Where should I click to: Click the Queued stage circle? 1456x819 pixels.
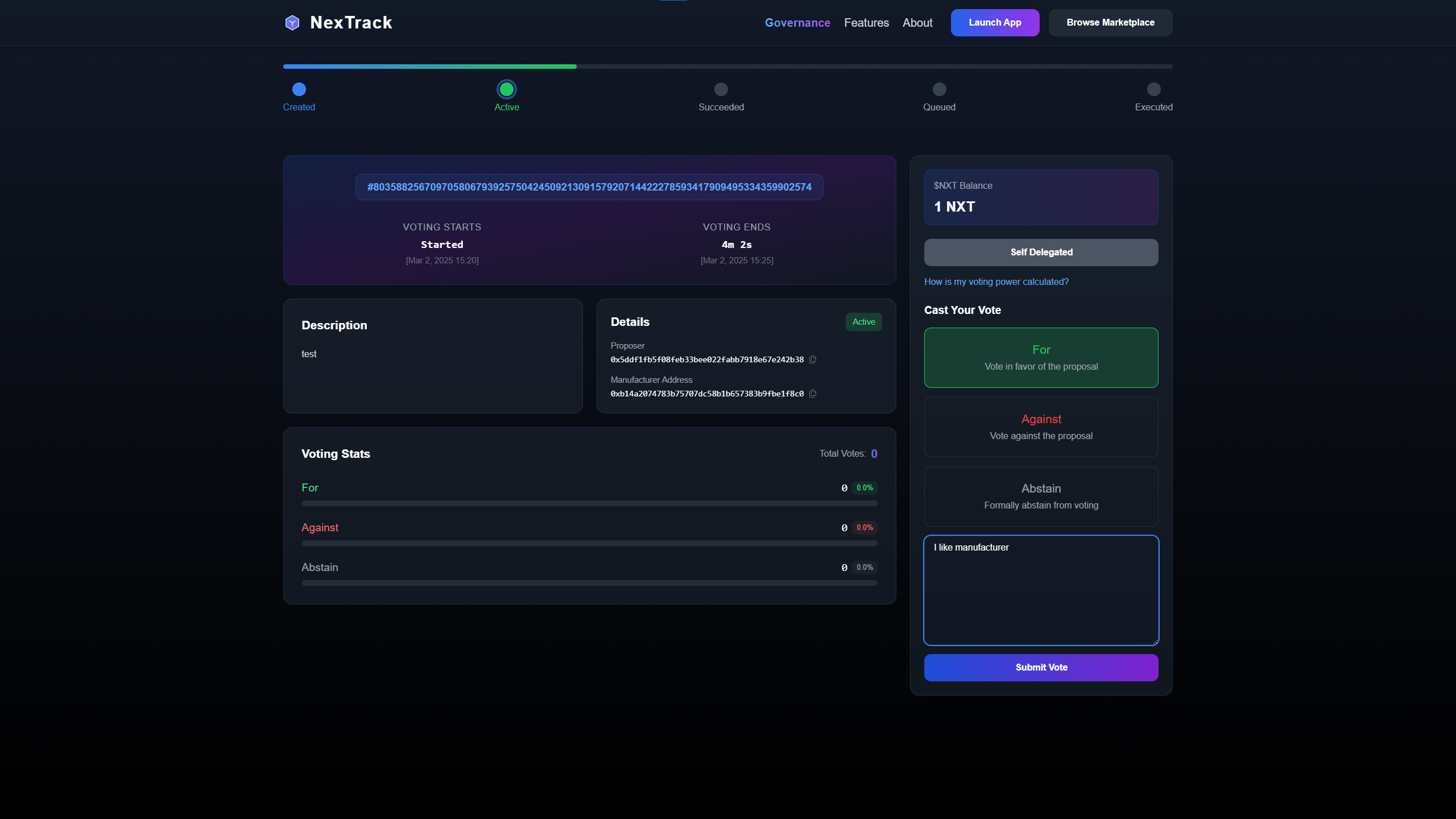pyautogui.click(x=939, y=89)
